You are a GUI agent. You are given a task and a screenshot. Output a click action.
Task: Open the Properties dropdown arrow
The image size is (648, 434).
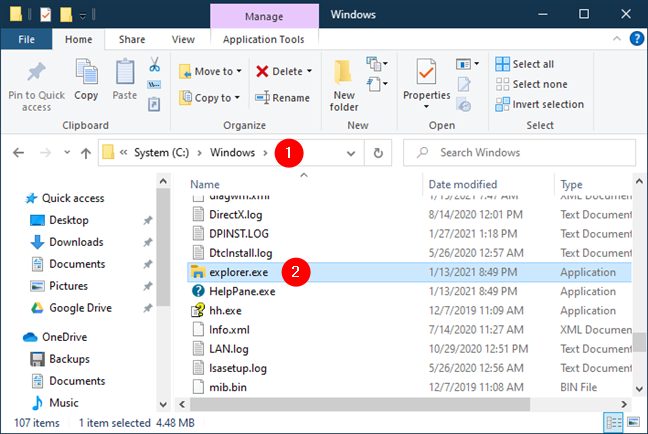tap(426, 107)
